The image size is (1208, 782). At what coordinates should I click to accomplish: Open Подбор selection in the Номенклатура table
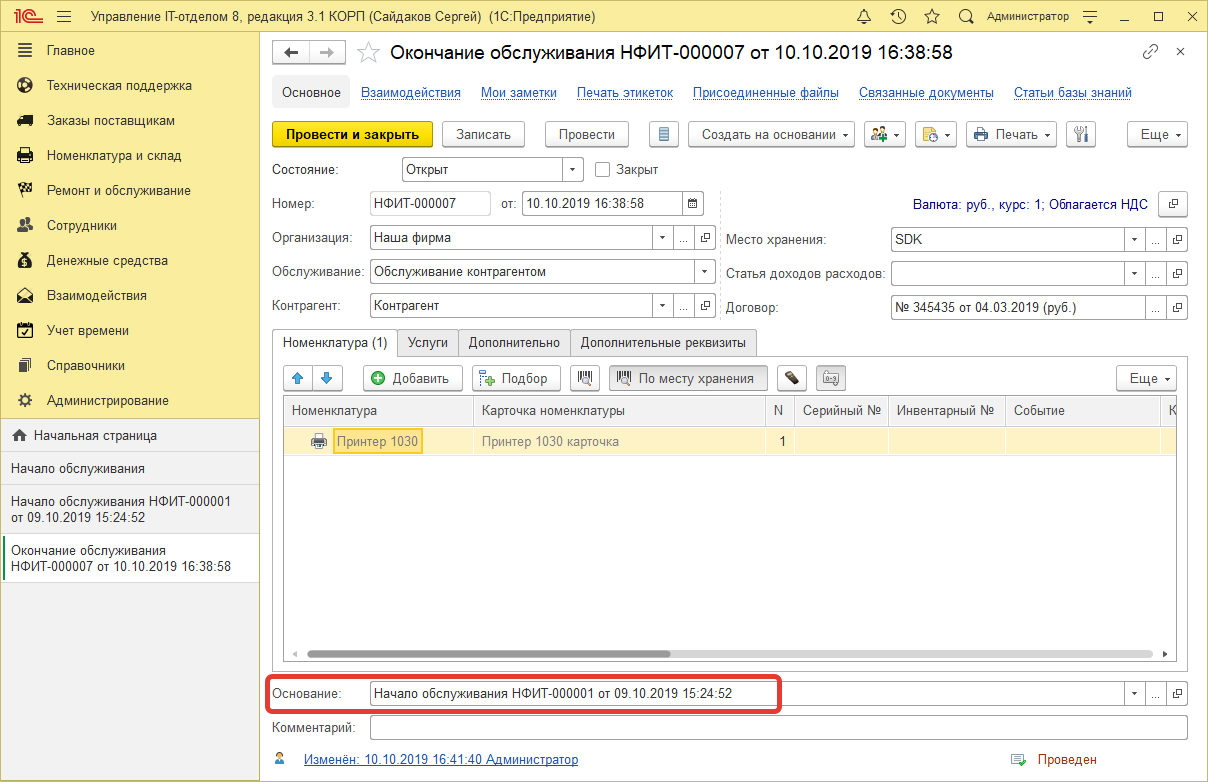515,378
